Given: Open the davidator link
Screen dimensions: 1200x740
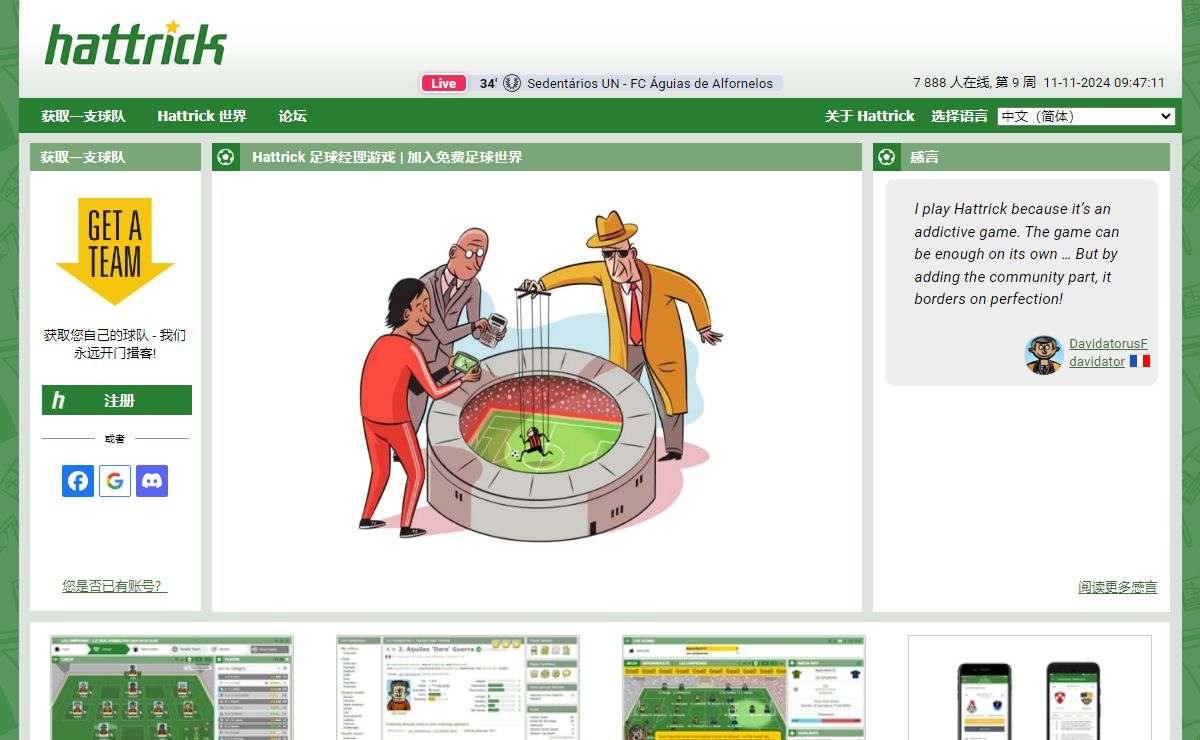Looking at the screenshot, I should [1097, 362].
